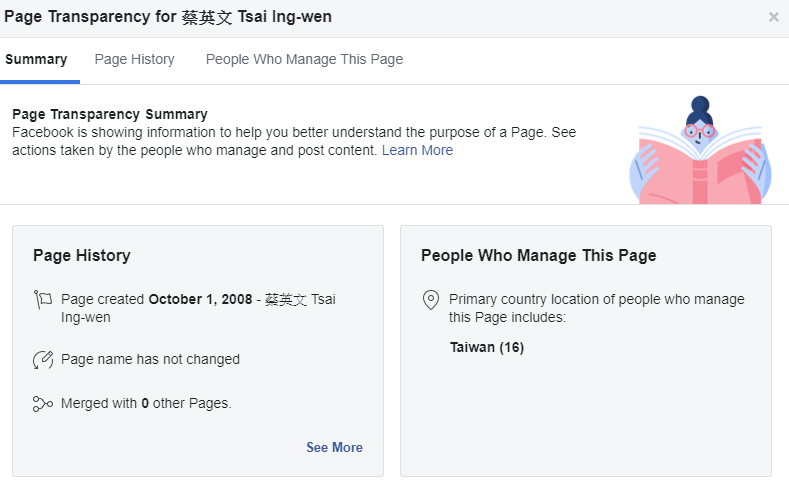Click the Page History card heading
The height and width of the screenshot is (487, 789).
[82, 256]
